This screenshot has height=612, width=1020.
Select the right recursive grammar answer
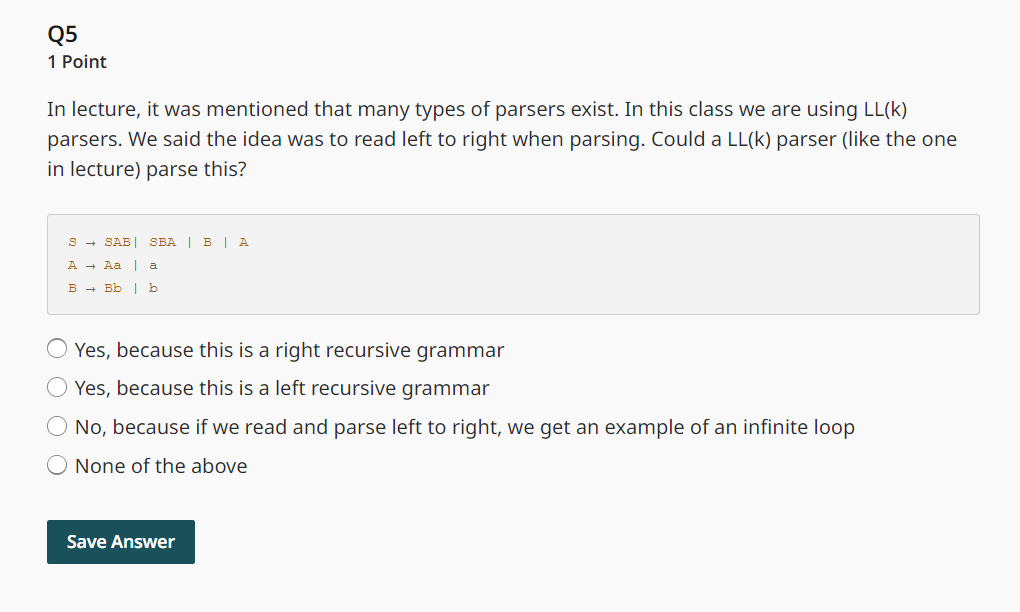pos(57,348)
